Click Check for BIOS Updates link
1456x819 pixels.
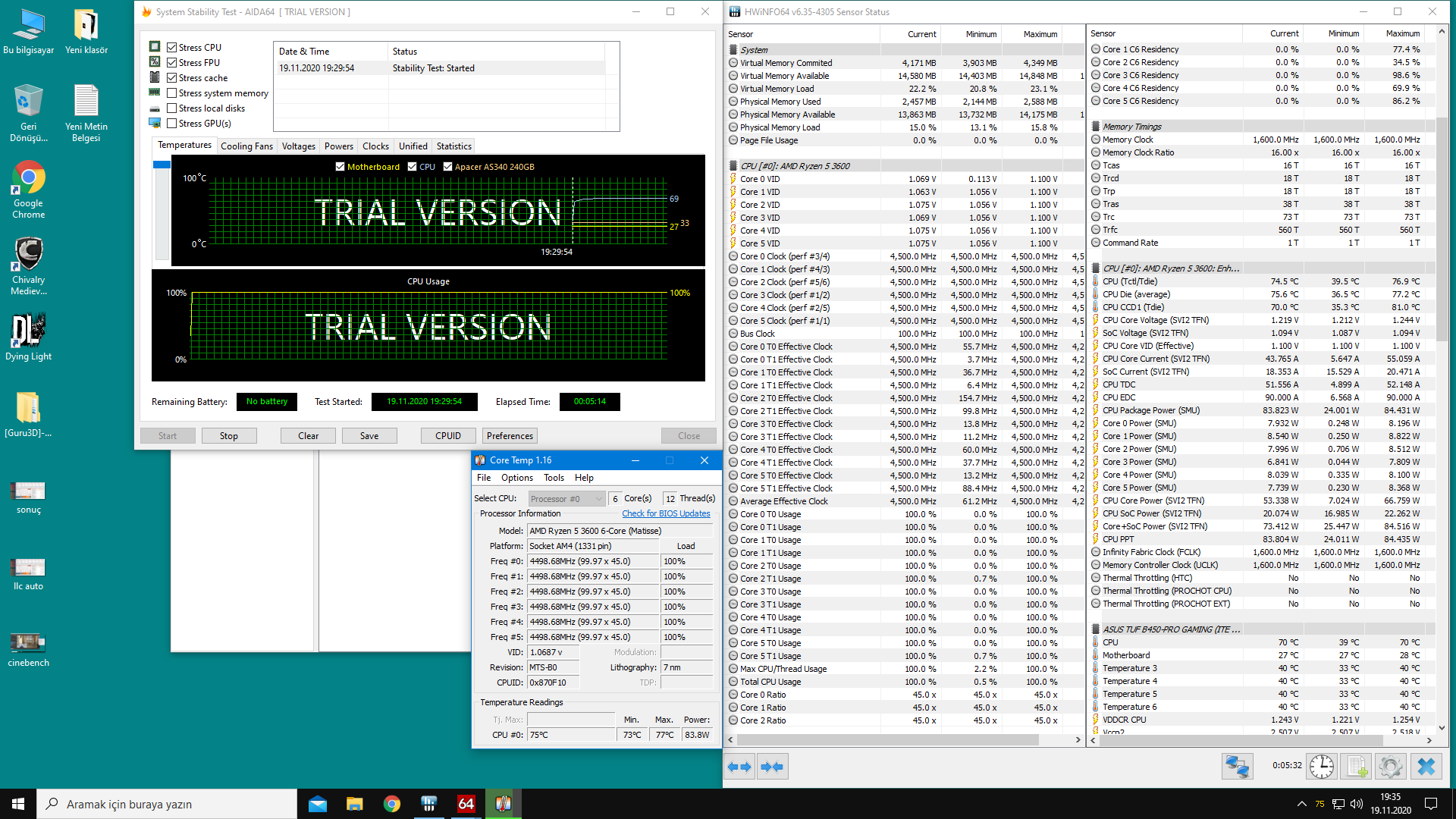tap(666, 513)
